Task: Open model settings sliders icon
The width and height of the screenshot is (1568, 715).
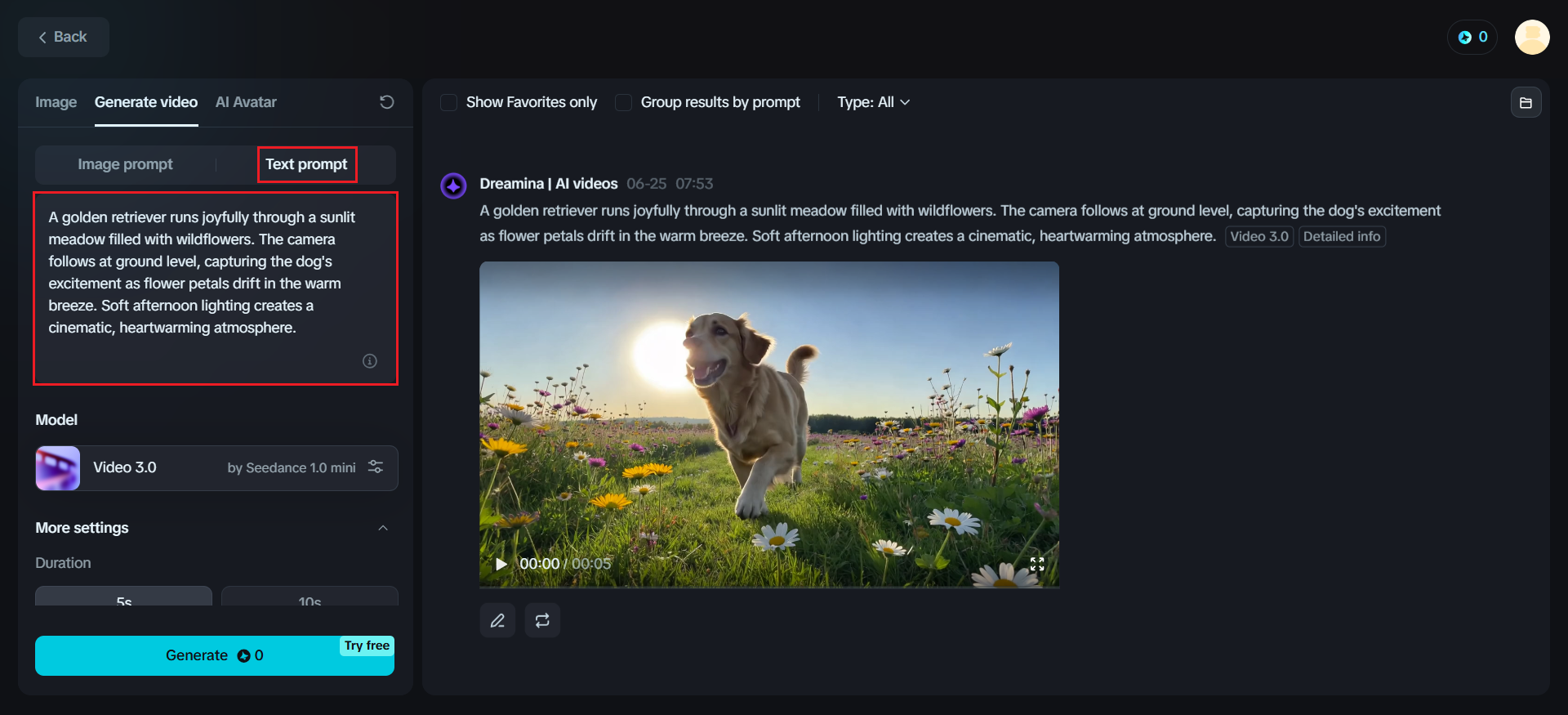Action: [x=376, y=467]
